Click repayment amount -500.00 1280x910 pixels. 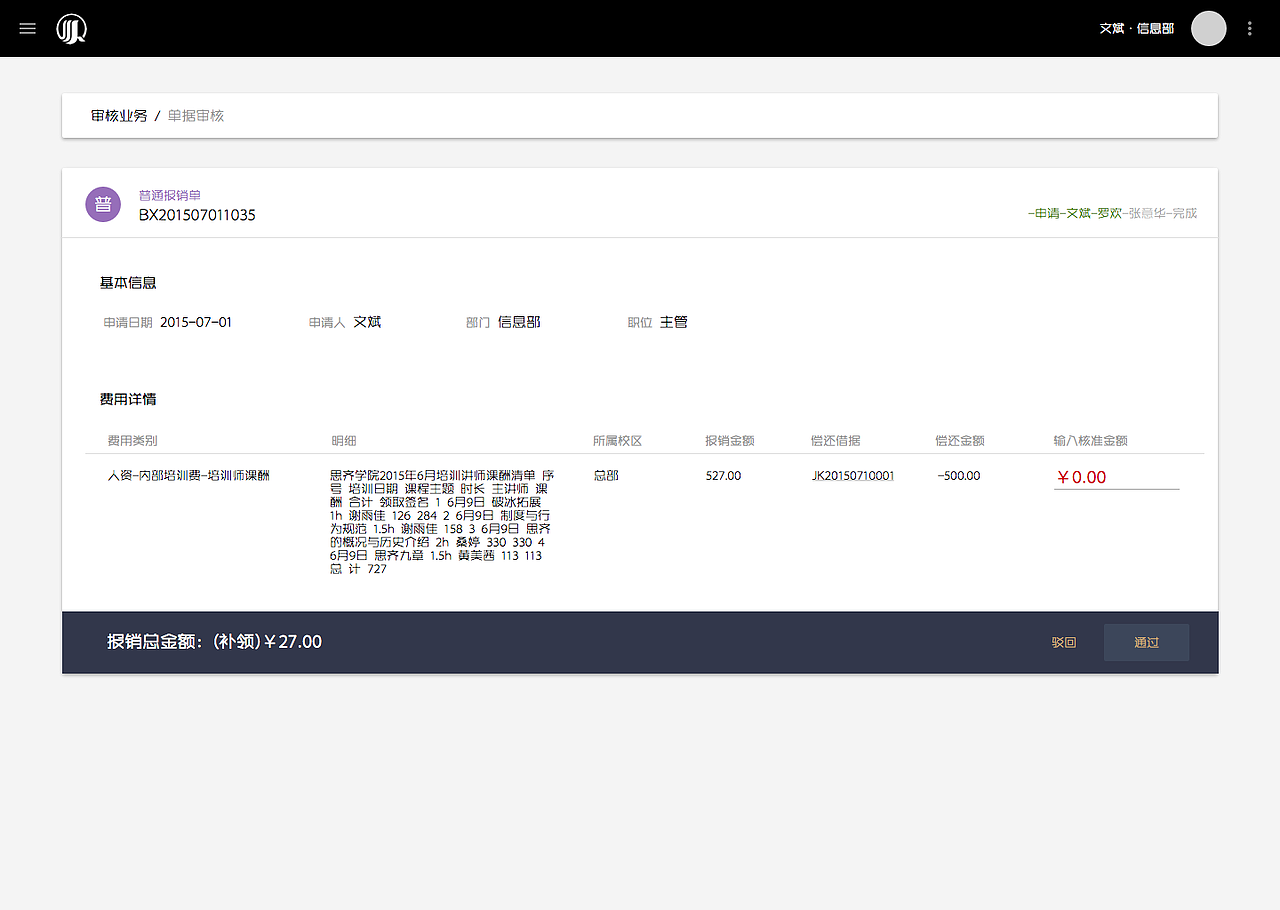pyautogui.click(x=959, y=476)
